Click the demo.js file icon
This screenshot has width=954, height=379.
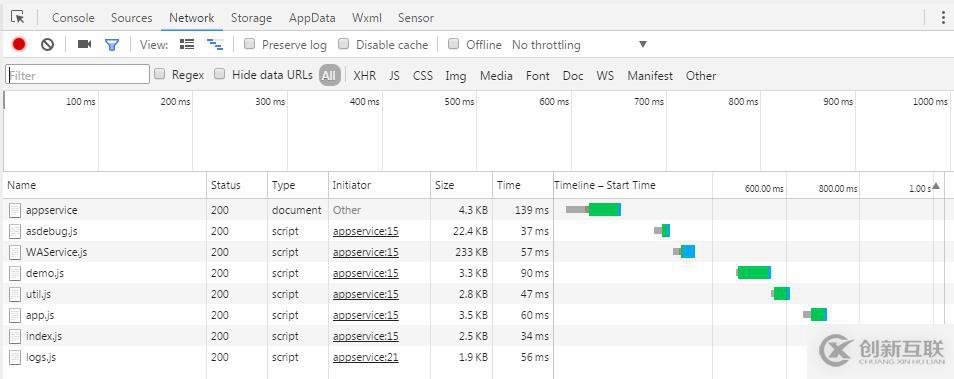tap(15, 273)
